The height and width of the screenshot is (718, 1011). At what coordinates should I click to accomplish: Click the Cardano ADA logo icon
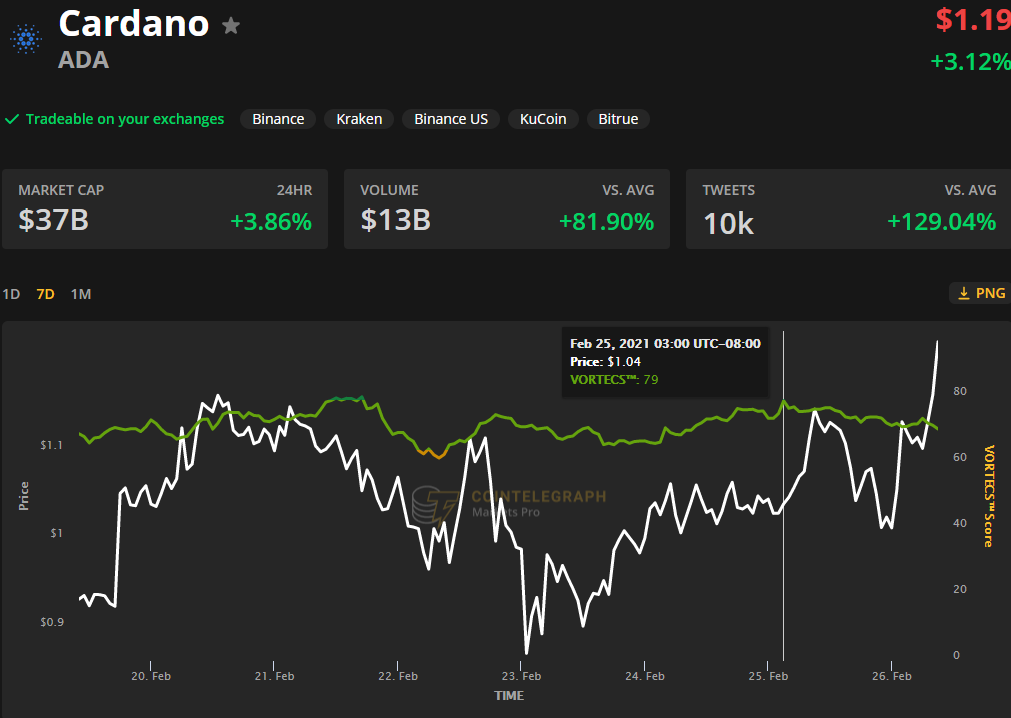(x=24, y=38)
